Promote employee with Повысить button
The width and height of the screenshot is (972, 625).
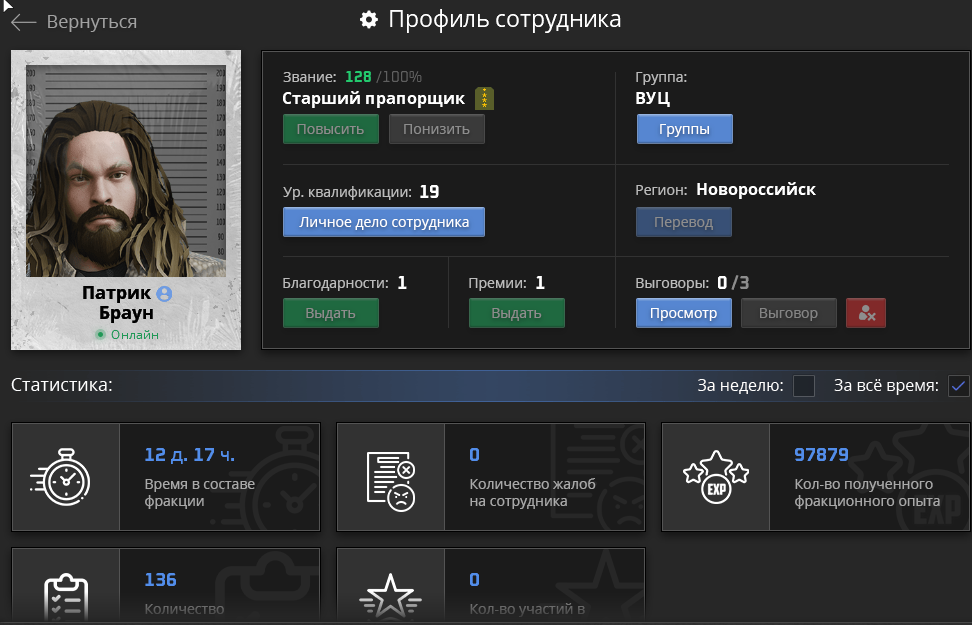[x=331, y=129]
